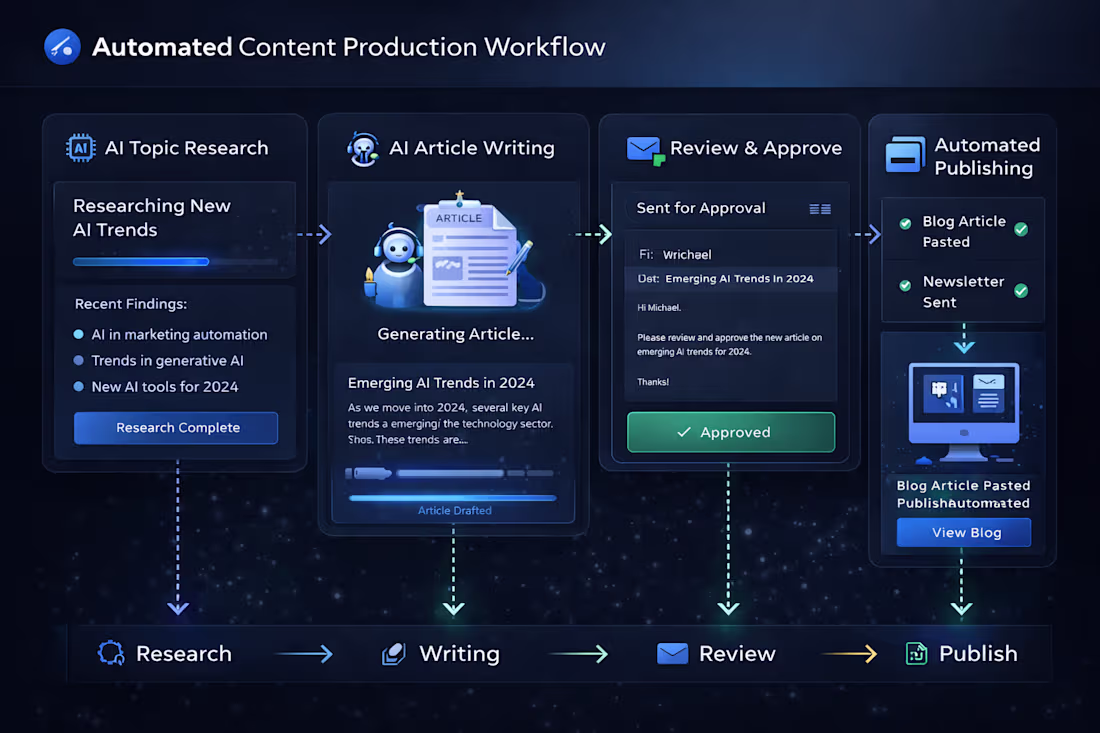Expand the arrow between Research and Writing panels

(x=318, y=235)
